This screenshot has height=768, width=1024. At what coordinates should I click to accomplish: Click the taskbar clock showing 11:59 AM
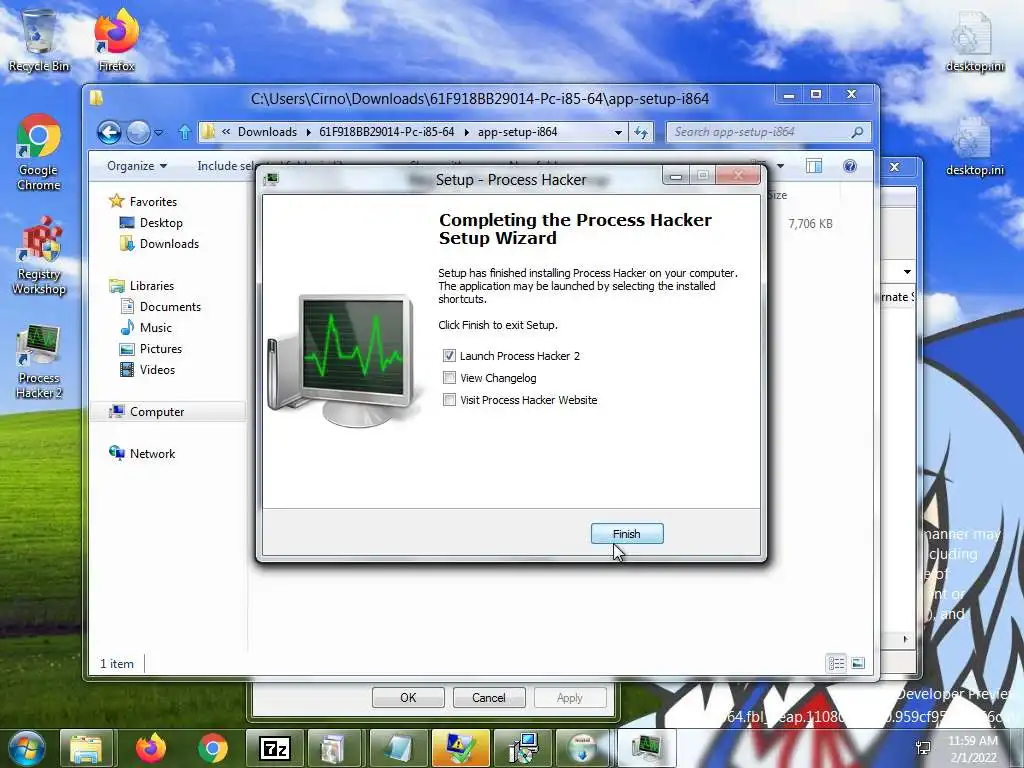pos(973,749)
